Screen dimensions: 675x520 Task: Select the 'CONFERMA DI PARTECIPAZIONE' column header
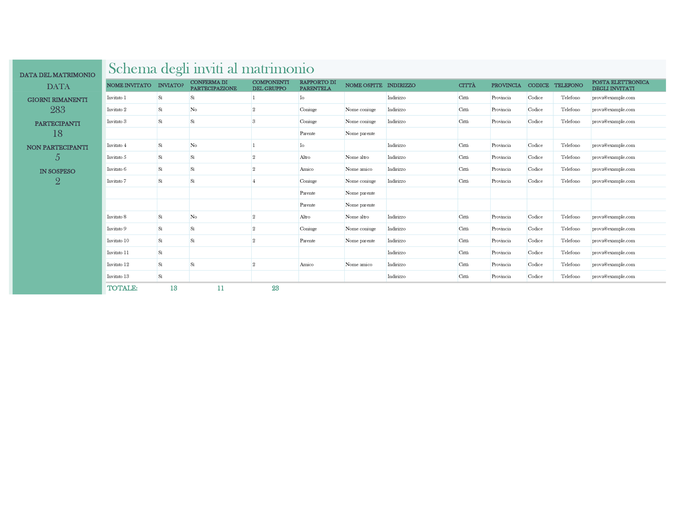tap(214, 85)
